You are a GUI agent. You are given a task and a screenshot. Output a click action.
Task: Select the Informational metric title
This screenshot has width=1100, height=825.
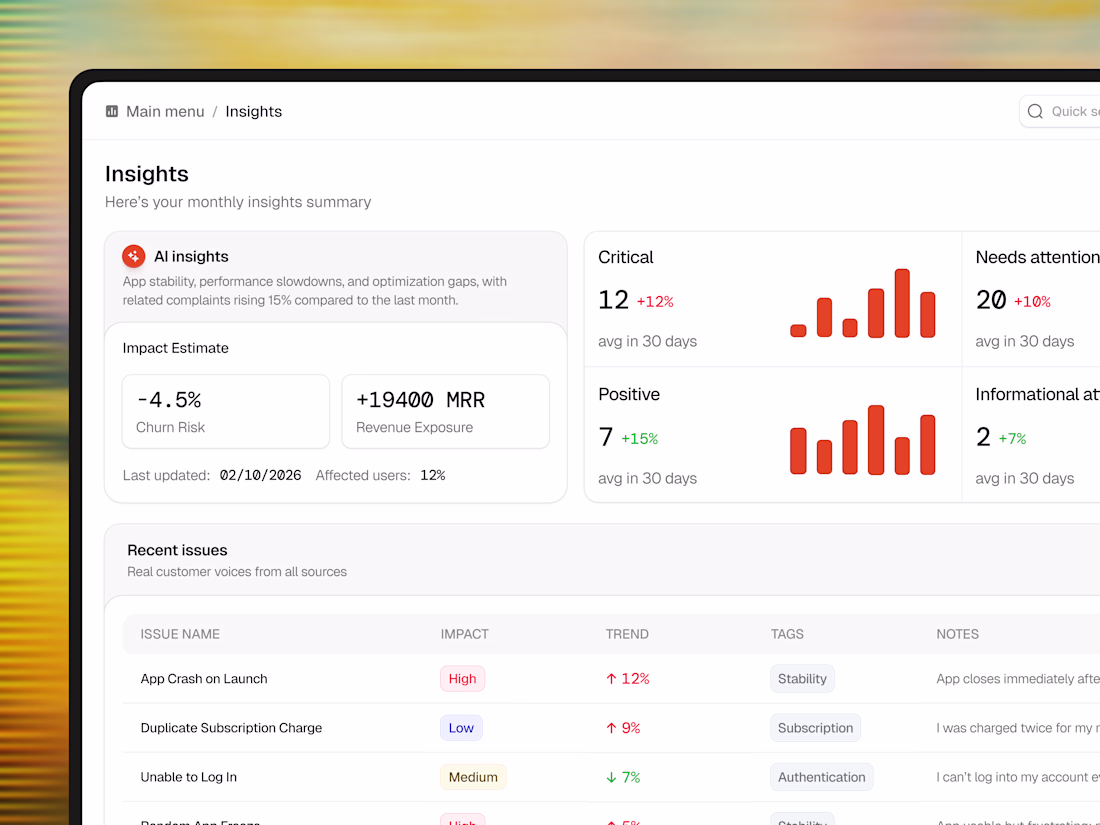coord(1038,394)
